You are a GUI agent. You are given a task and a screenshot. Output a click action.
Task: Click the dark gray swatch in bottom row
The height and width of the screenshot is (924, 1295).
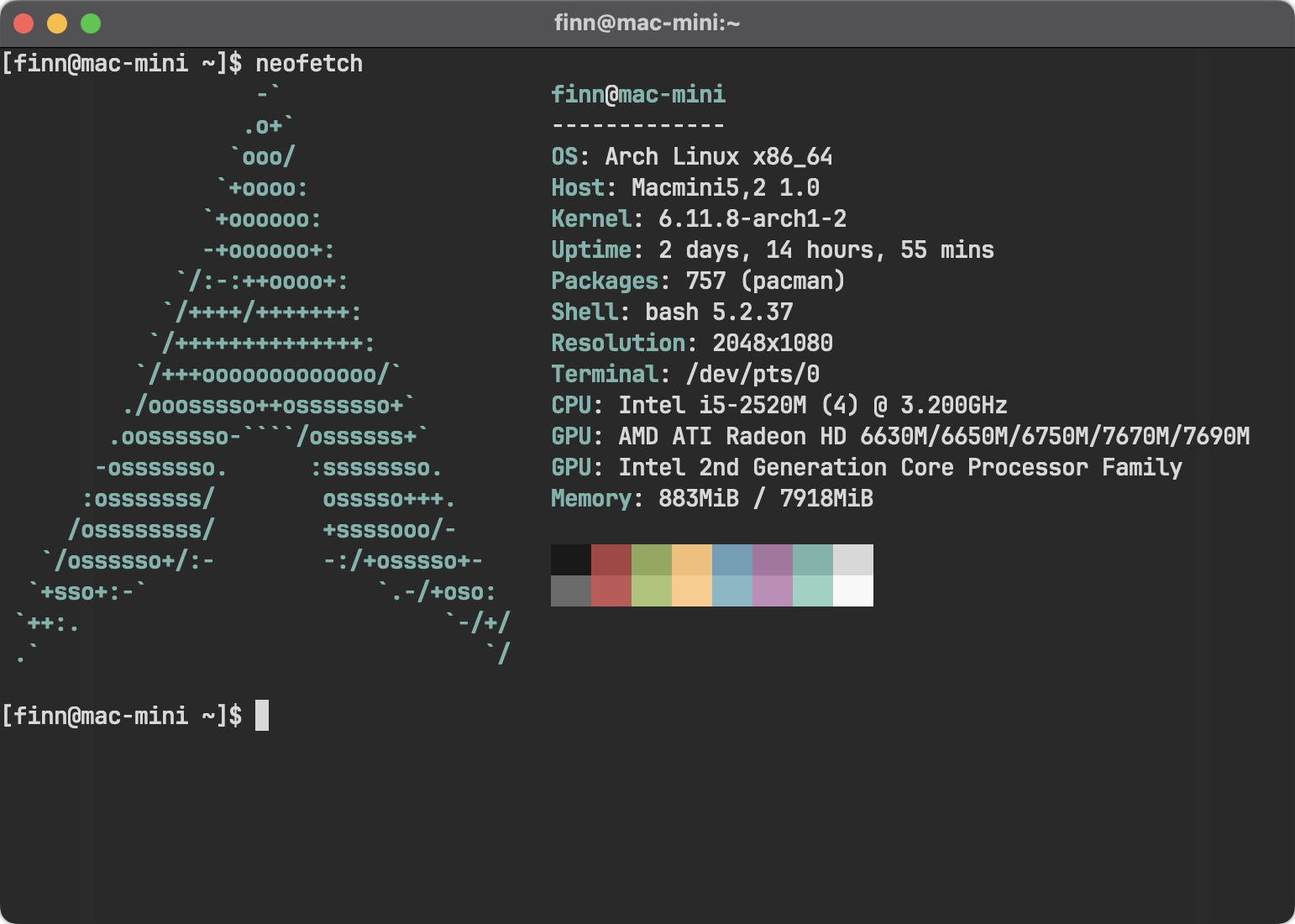click(x=571, y=591)
